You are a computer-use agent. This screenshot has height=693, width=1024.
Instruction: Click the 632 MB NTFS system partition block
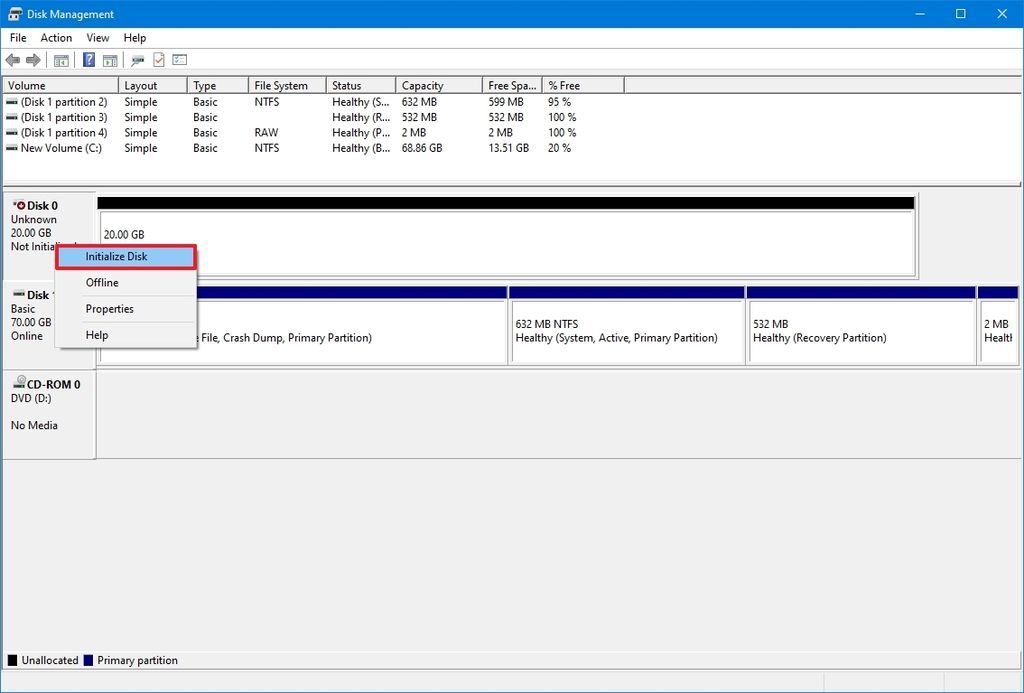(627, 331)
